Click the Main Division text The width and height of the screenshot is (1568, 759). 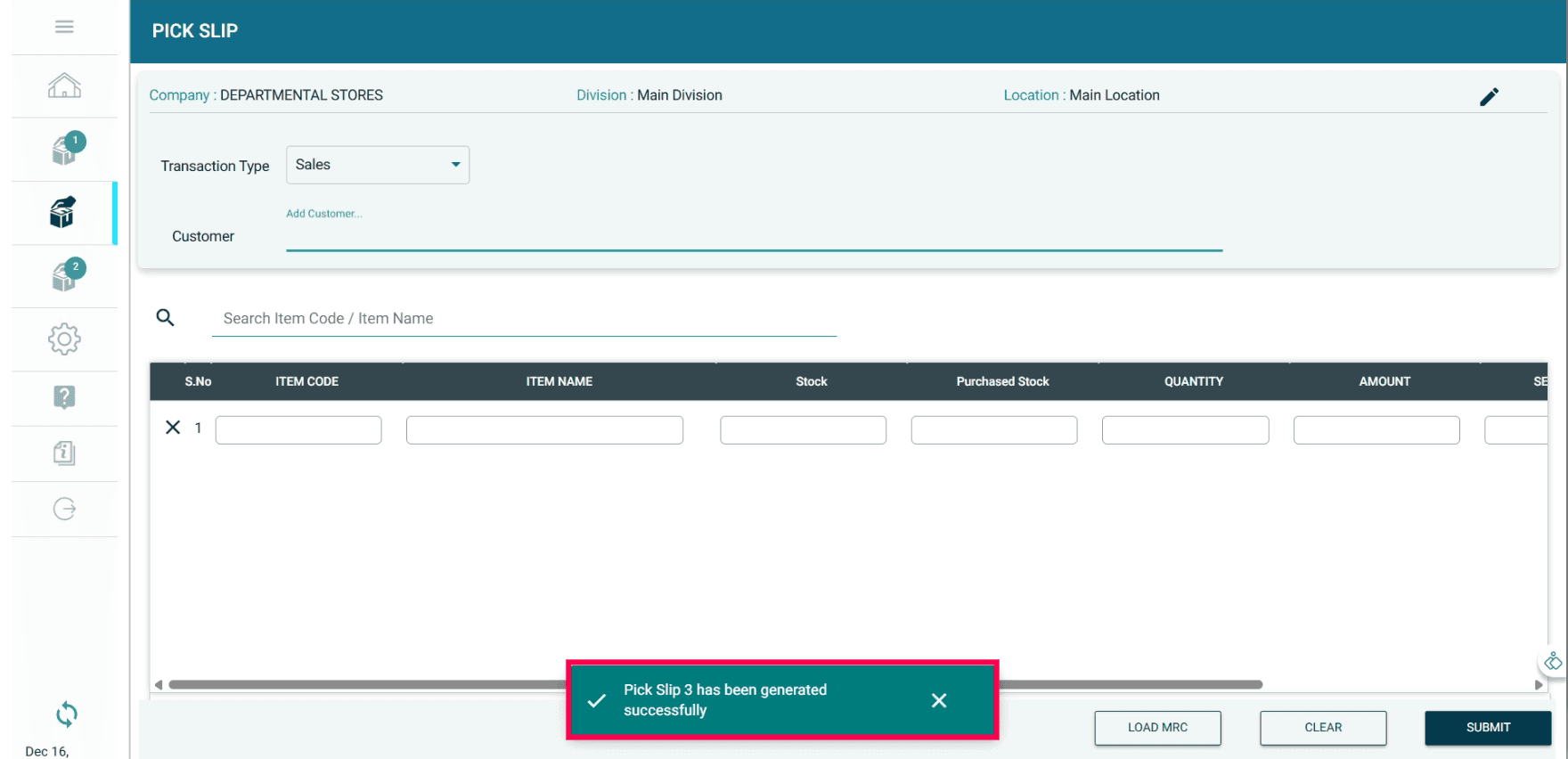coord(680,95)
